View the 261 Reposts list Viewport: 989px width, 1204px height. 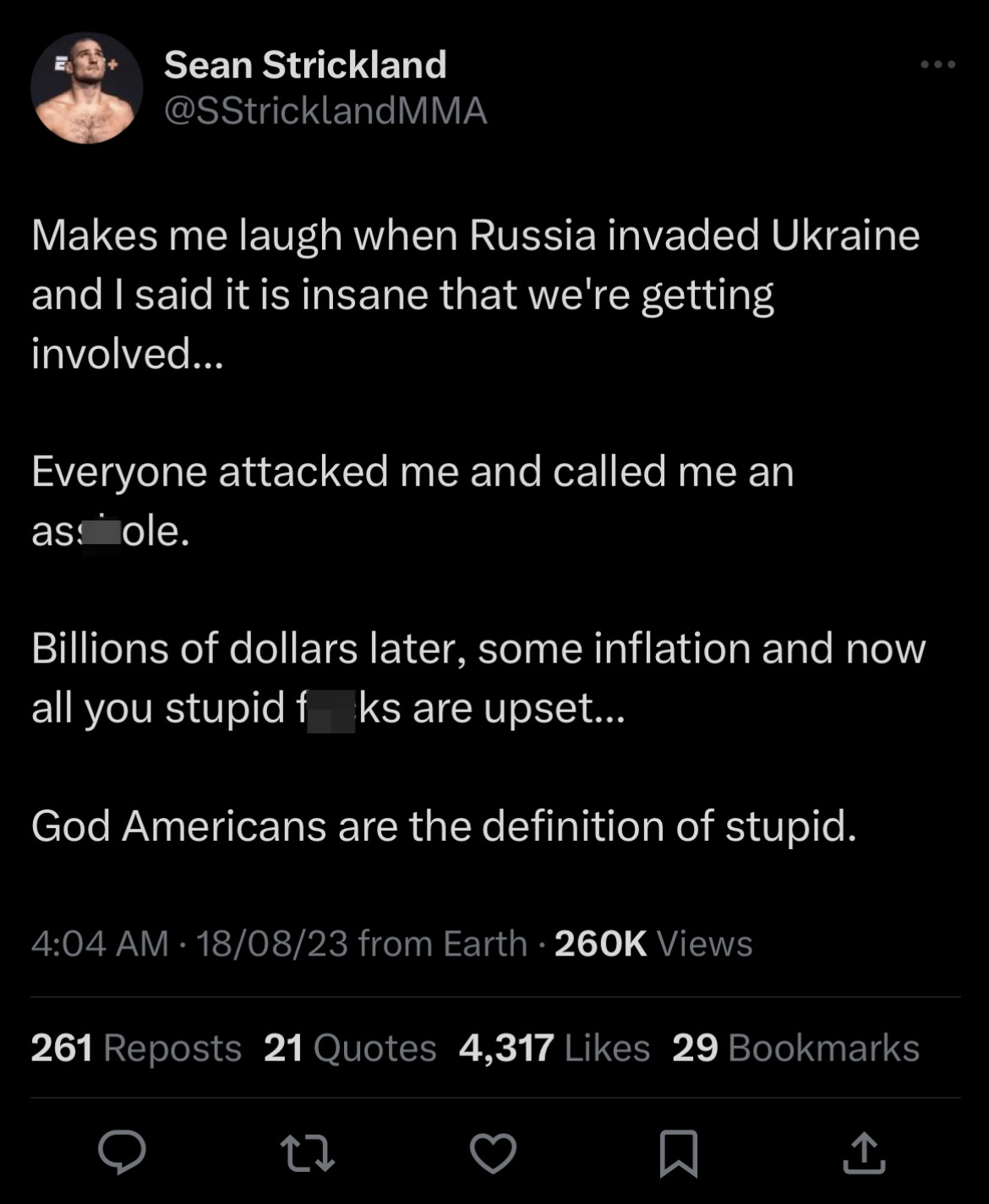point(136,1048)
